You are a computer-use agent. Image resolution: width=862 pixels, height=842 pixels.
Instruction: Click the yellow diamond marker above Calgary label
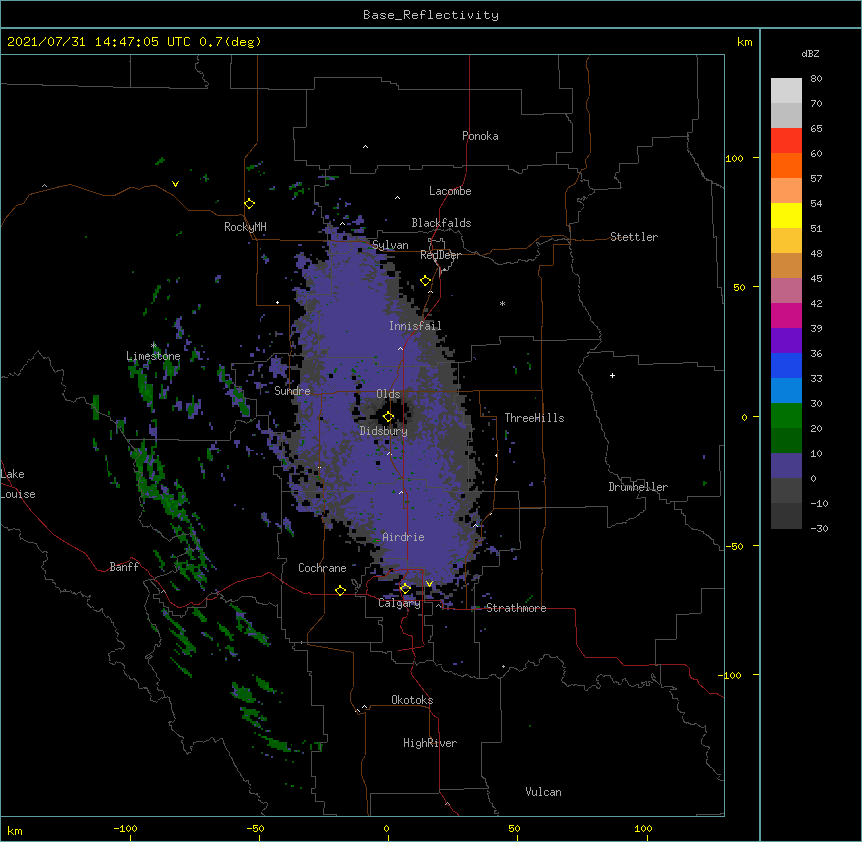tap(405, 589)
